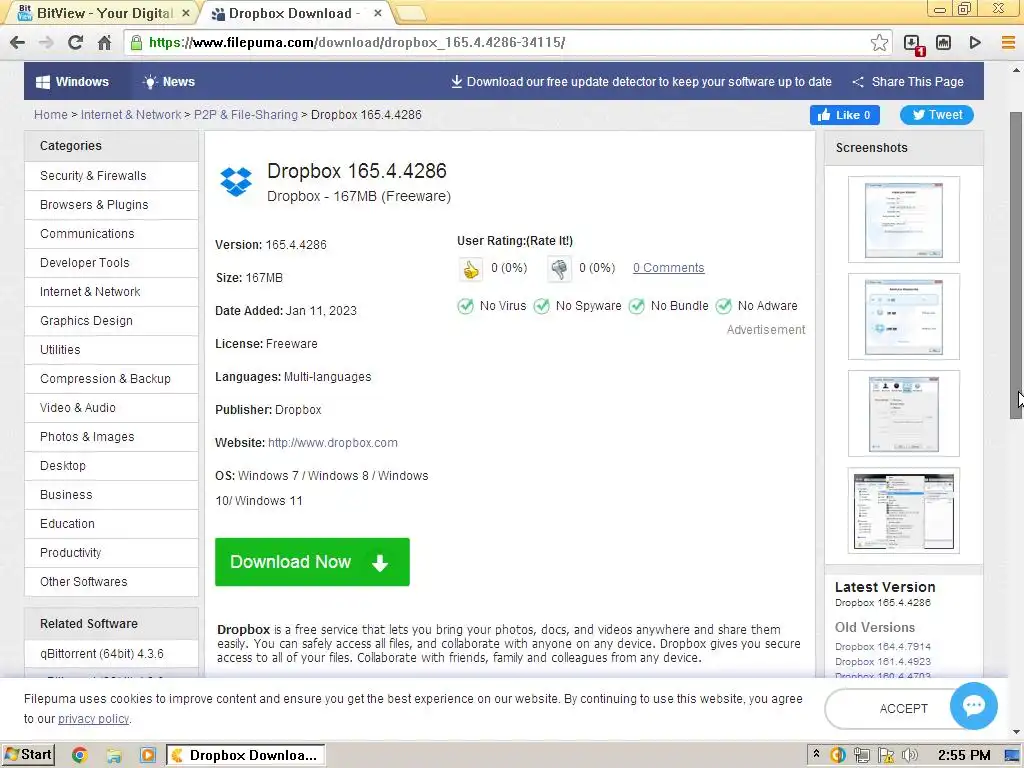
Task: Go to Home breadcrumb link
Action: pos(51,115)
